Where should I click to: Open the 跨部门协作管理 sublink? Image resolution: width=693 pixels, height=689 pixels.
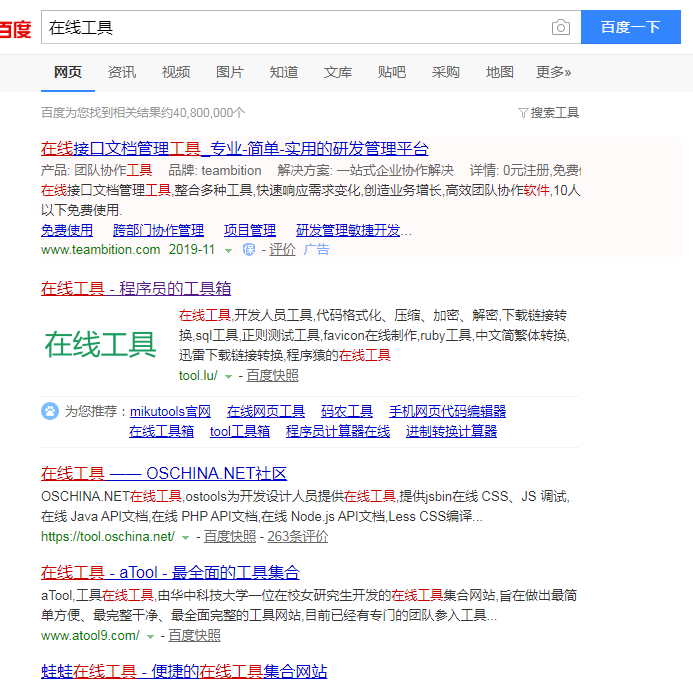(x=158, y=230)
